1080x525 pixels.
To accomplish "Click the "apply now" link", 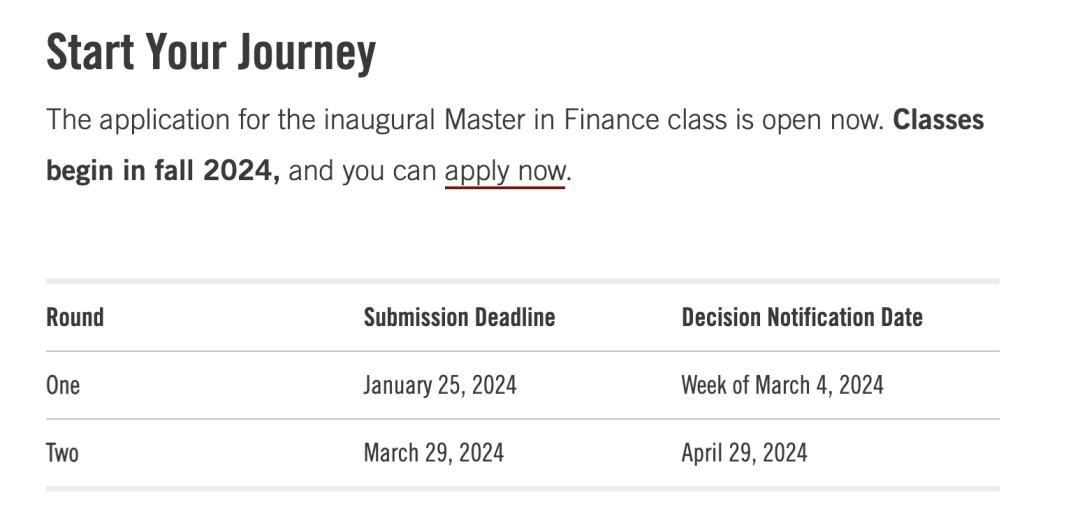I will click(x=505, y=171).
